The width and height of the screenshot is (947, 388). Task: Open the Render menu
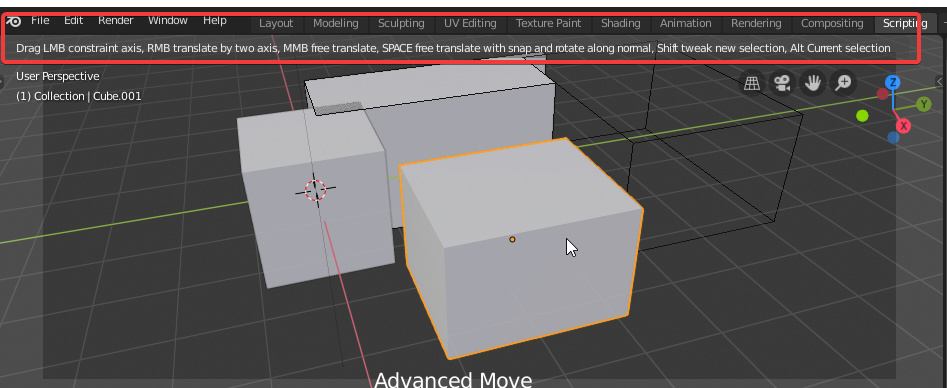[x=116, y=21]
